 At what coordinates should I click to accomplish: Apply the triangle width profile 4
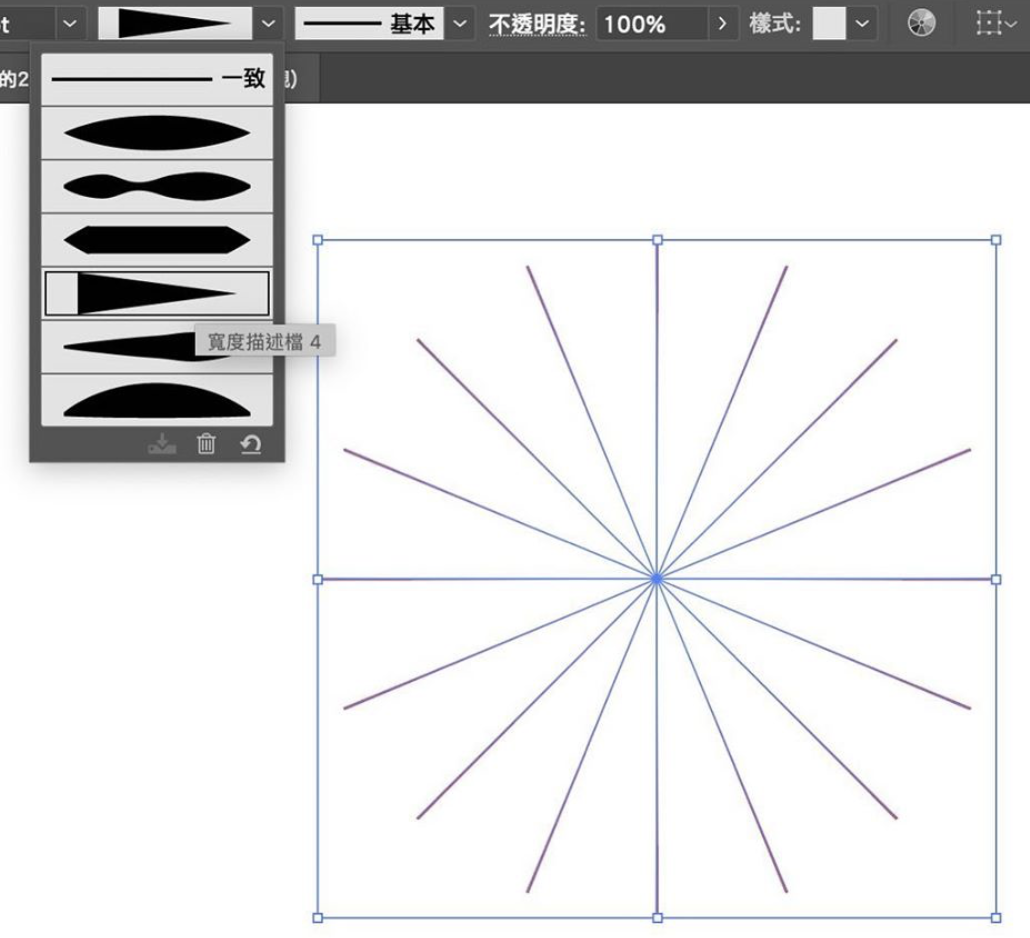tap(157, 294)
